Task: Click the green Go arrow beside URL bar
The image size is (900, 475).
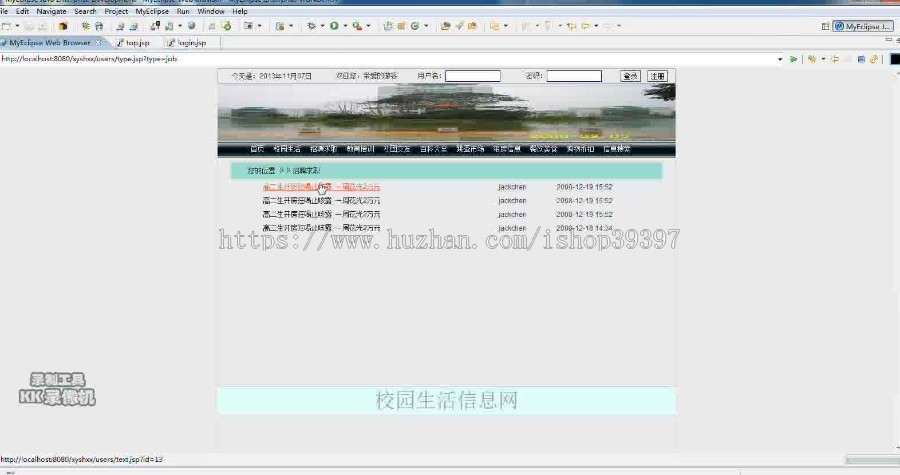Action: (x=793, y=59)
